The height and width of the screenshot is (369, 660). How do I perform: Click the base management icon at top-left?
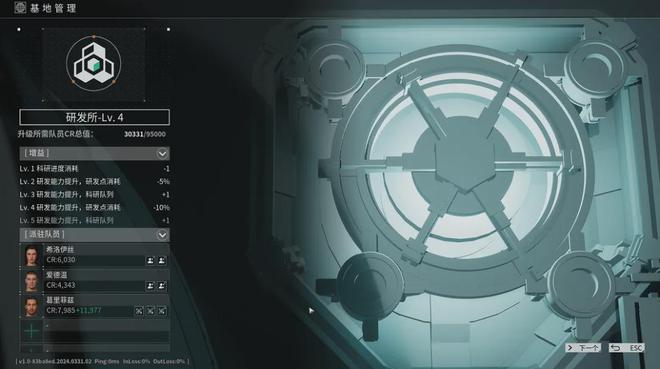click(20, 8)
